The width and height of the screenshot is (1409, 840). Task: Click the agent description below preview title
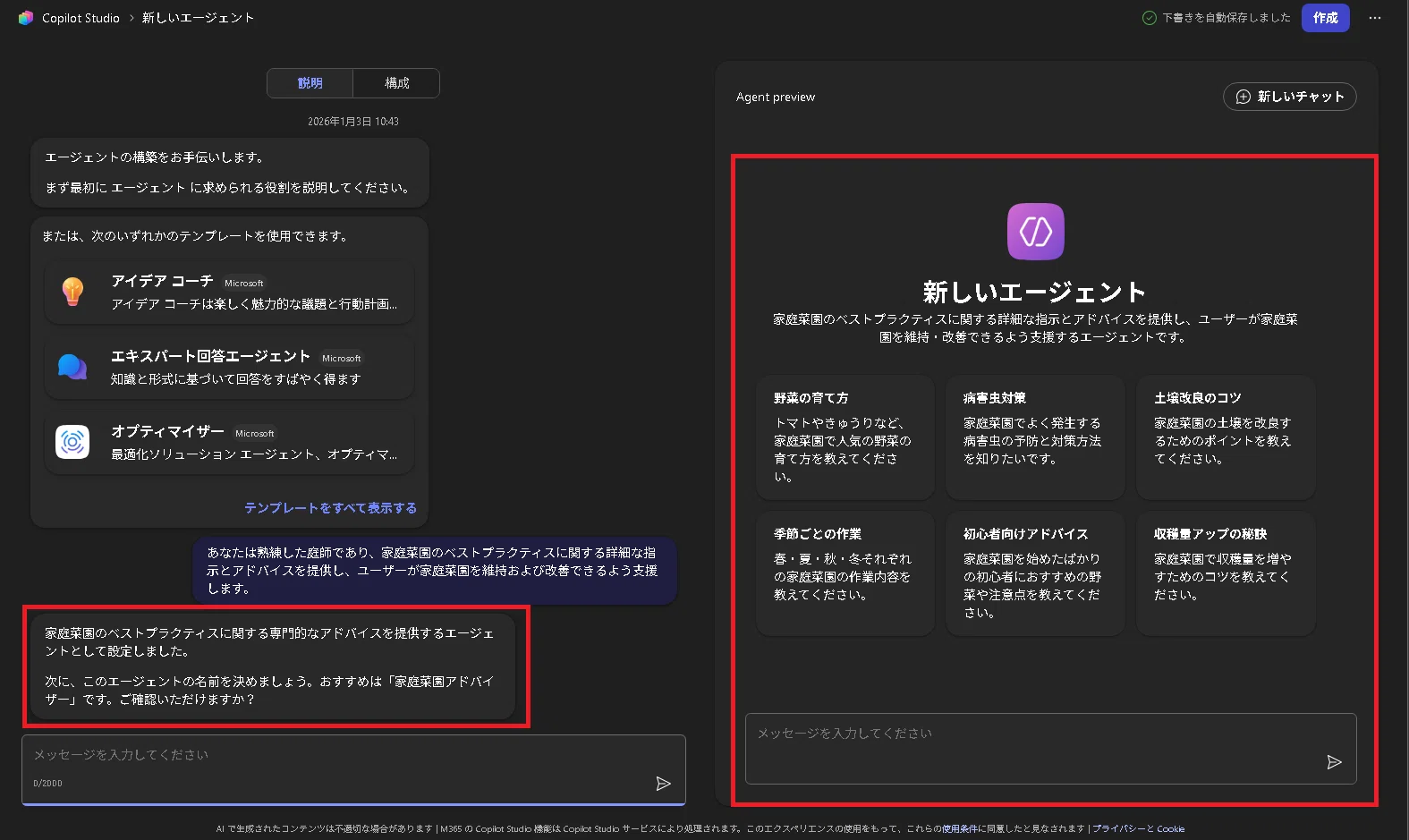(1035, 328)
